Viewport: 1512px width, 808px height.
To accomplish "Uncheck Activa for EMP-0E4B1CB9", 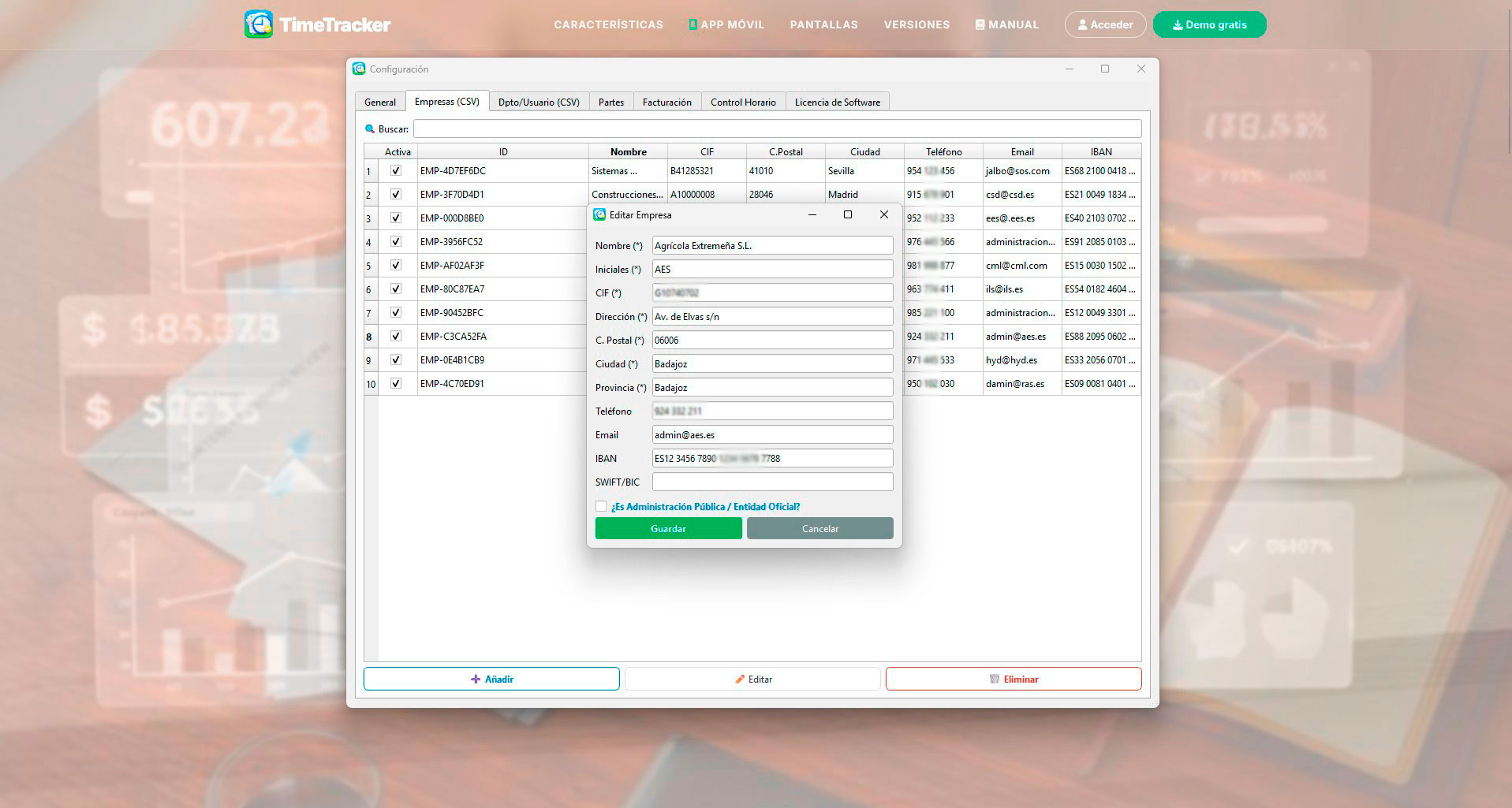I will pyautogui.click(x=396, y=359).
